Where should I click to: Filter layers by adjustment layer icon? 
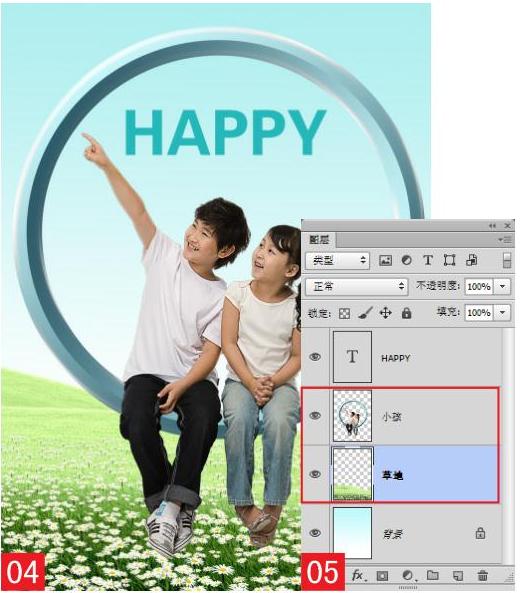(x=407, y=260)
